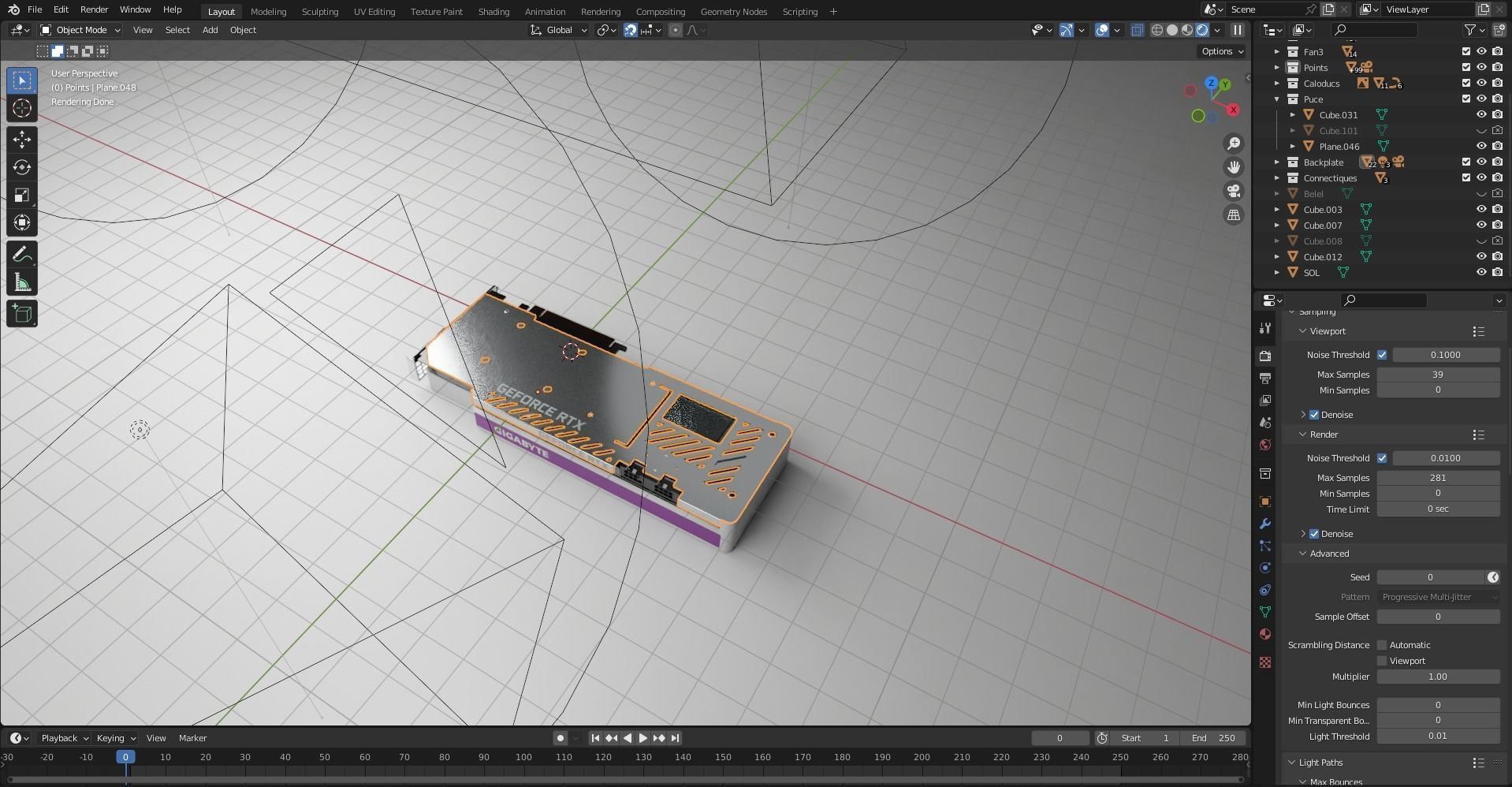Open the Texture properties tab
The image size is (1512, 787).
1265,662
